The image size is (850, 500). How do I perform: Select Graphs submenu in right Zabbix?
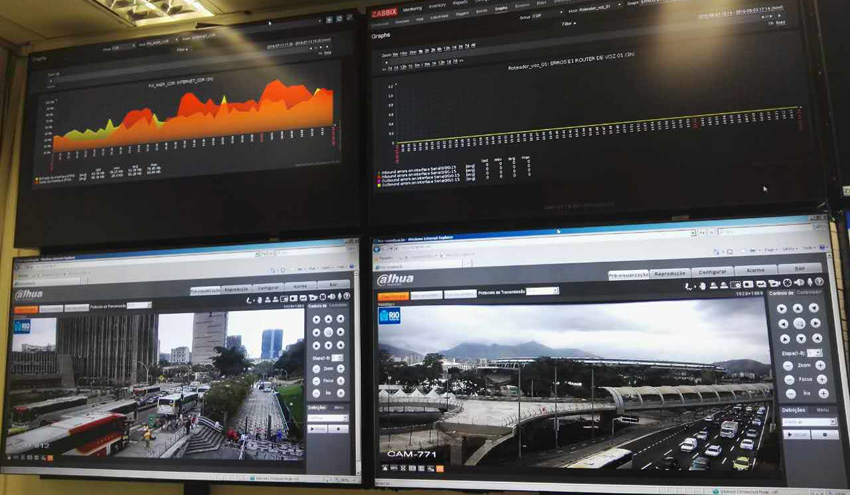pyautogui.click(x=501, y=9)
